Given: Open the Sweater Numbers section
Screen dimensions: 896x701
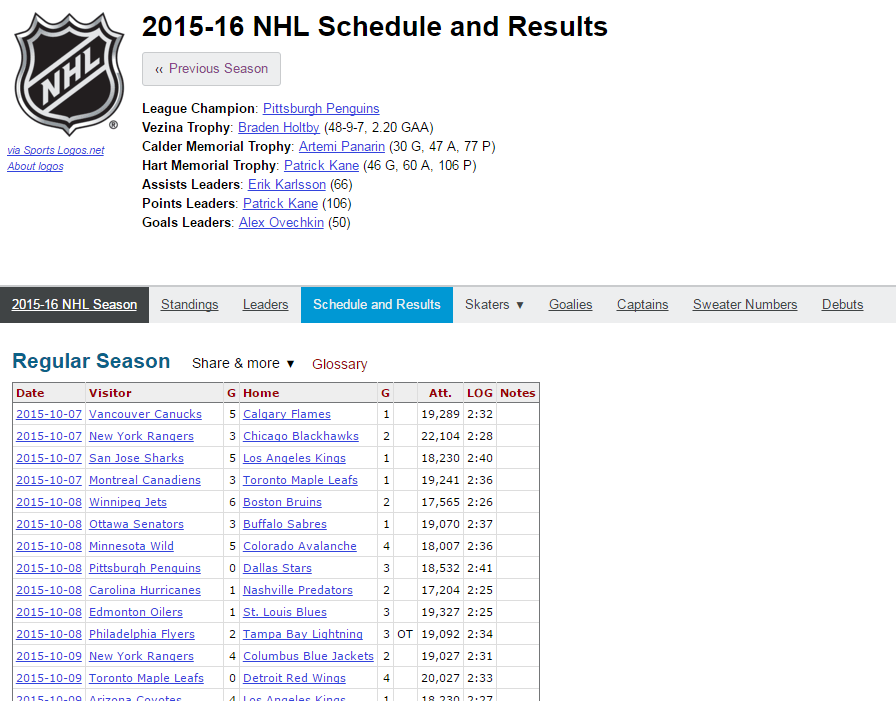Looking at the screenshot, I should (744, 304).
